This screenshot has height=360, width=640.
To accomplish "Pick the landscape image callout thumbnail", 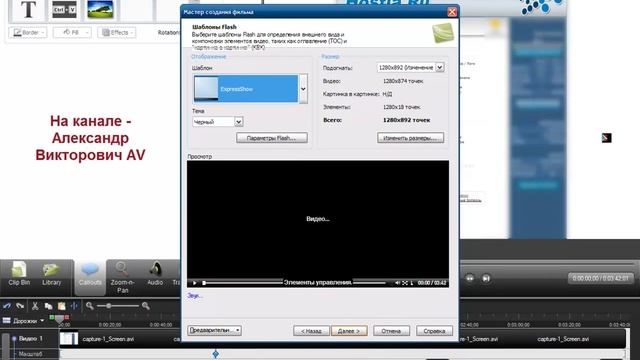I will pyautogui.click(x=100, y=9).
